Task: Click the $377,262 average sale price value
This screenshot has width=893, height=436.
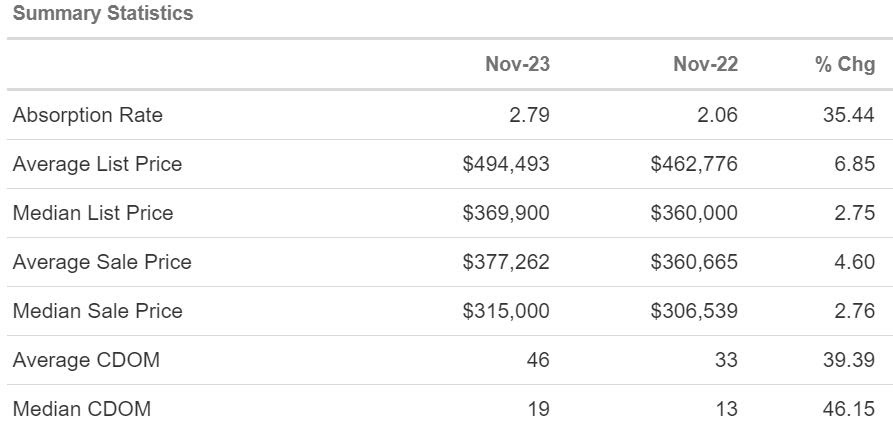Action: pos(506,262)
